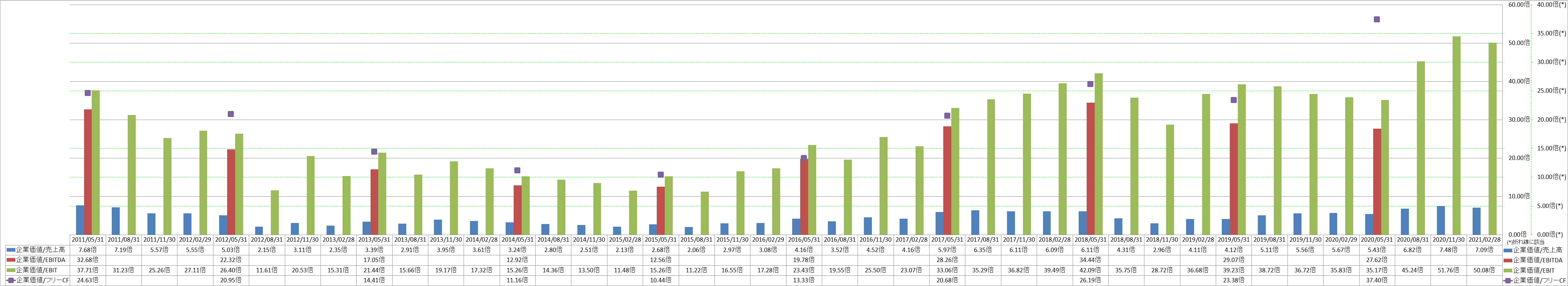Click the 7.48倍 sales cell
1568x286 pixels.
(1448, 250)
